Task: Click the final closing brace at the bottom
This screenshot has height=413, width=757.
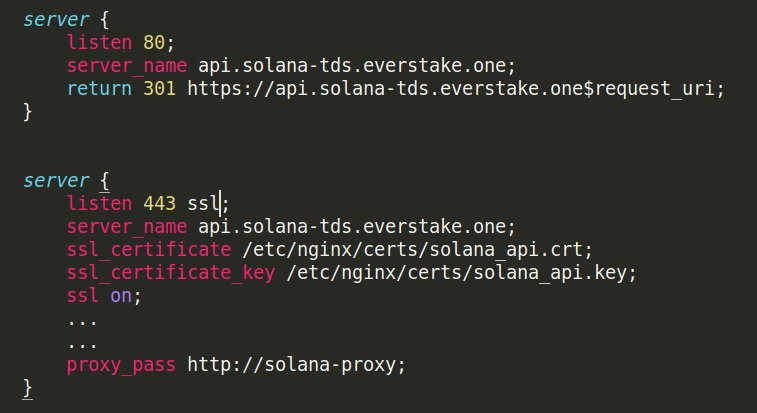Action: point(28,387)
